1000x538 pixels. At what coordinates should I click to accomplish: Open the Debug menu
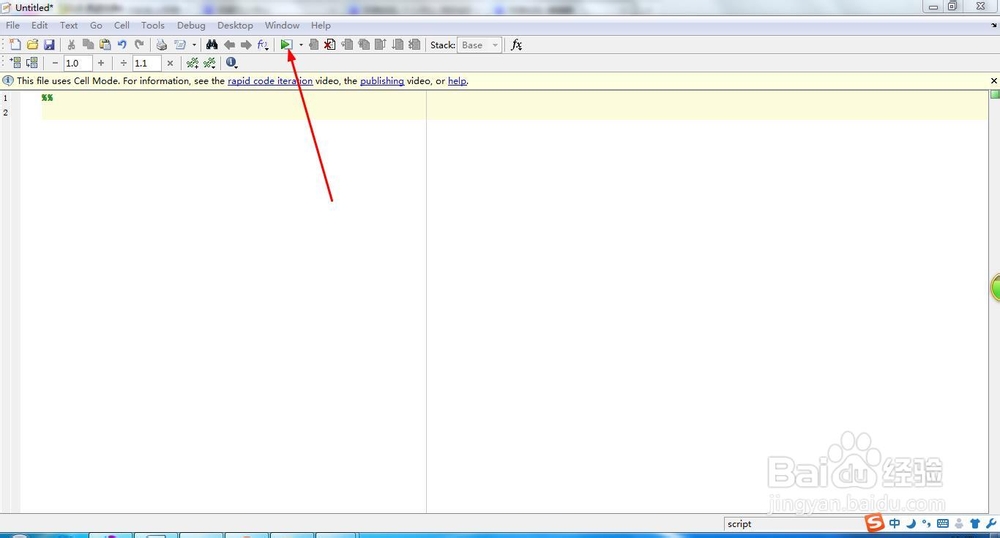coord(191,25)
